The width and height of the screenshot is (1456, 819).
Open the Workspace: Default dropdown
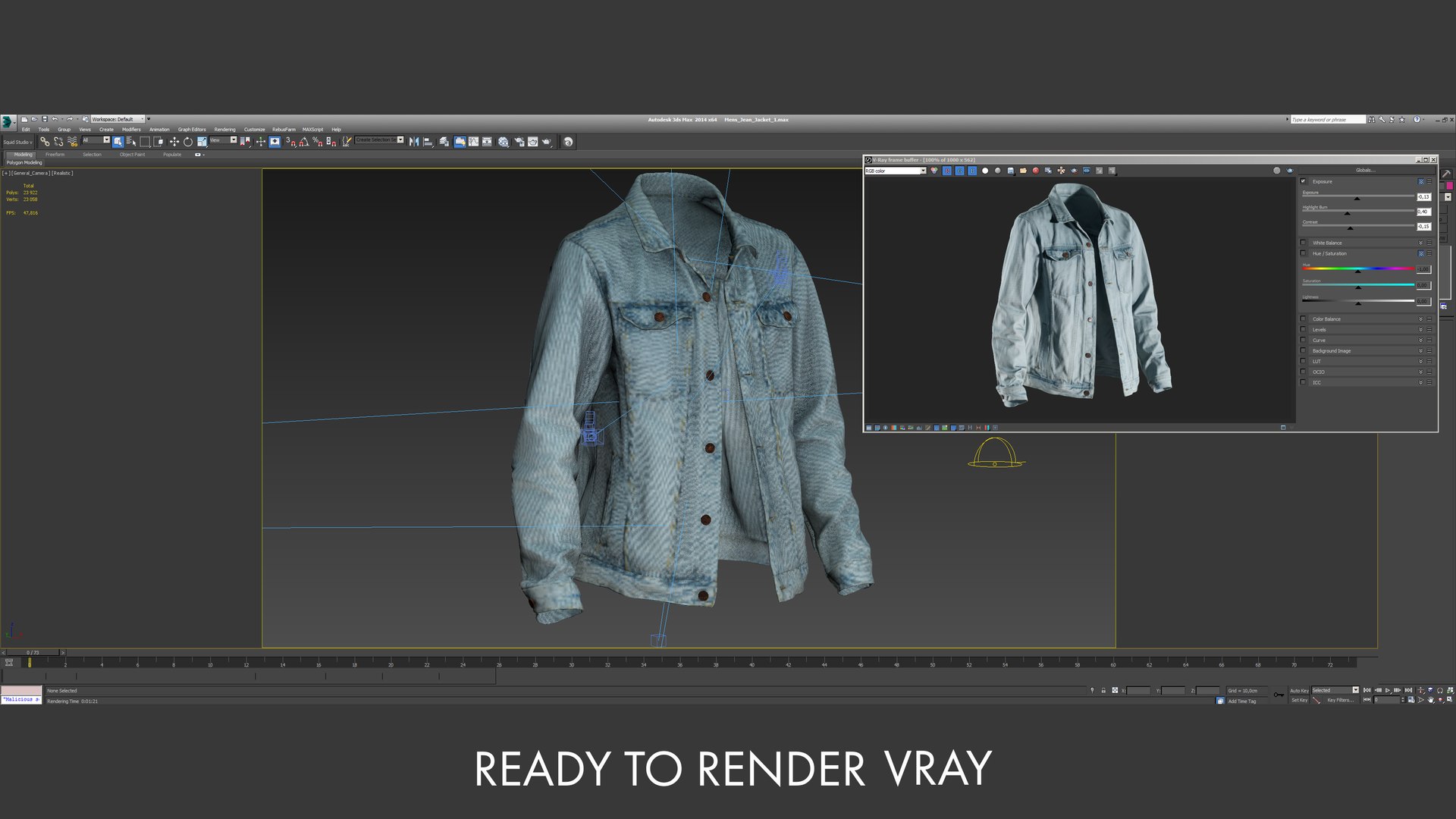pyautogui.click(x=118, y=119)
